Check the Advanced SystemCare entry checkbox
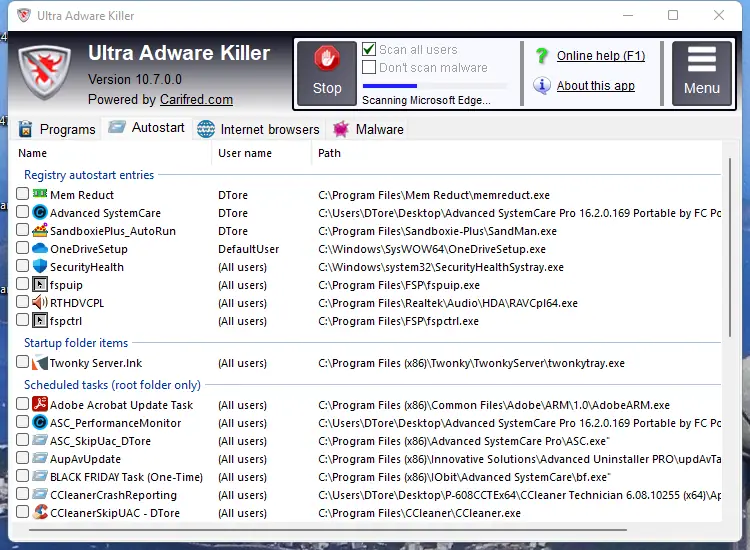This screenshot has height=550, width=750. (22, 211)
